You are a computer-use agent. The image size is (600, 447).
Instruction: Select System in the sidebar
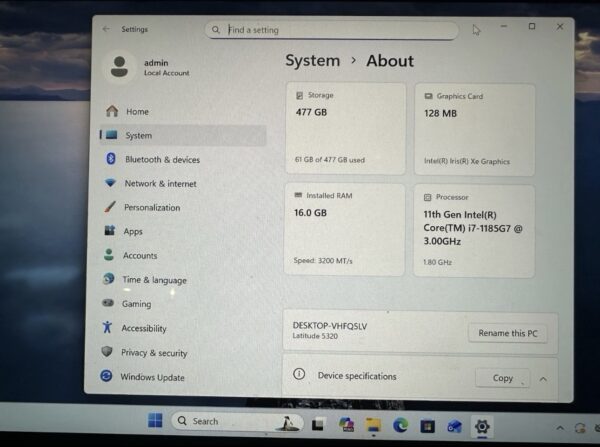(x=183, y=135)
